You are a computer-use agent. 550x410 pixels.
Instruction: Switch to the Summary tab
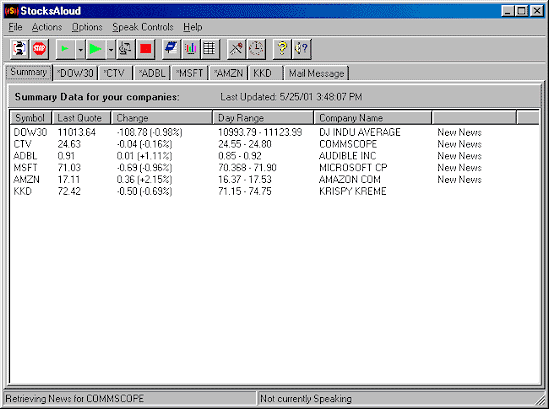[29, 72]
